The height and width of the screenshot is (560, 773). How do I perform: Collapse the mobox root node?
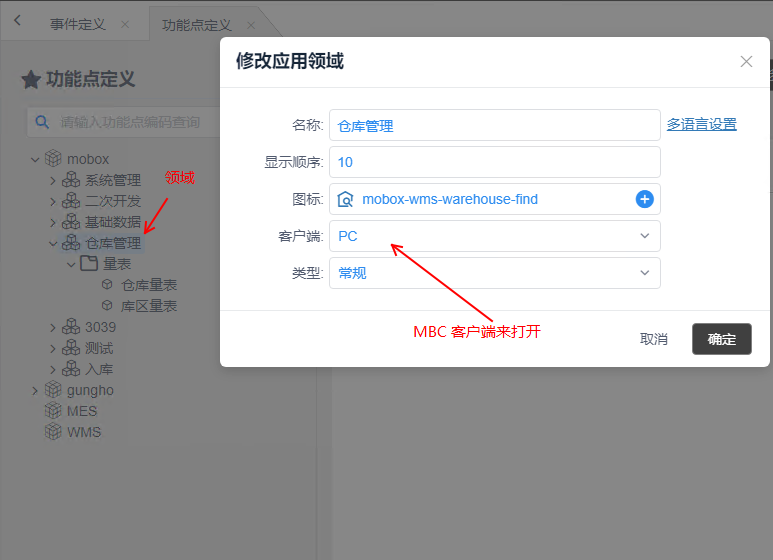(35, 159)
